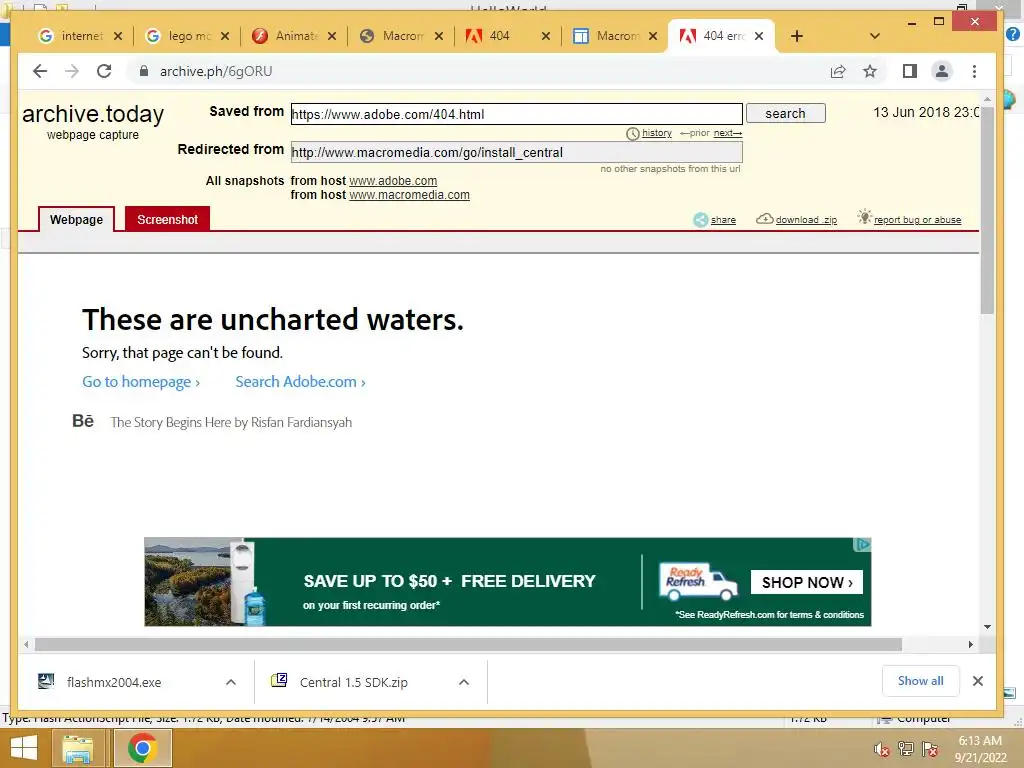This screenshot has width=1024, height=768.
Task: Open downloaded flashmx2004.exe
Action: point(114,682)
